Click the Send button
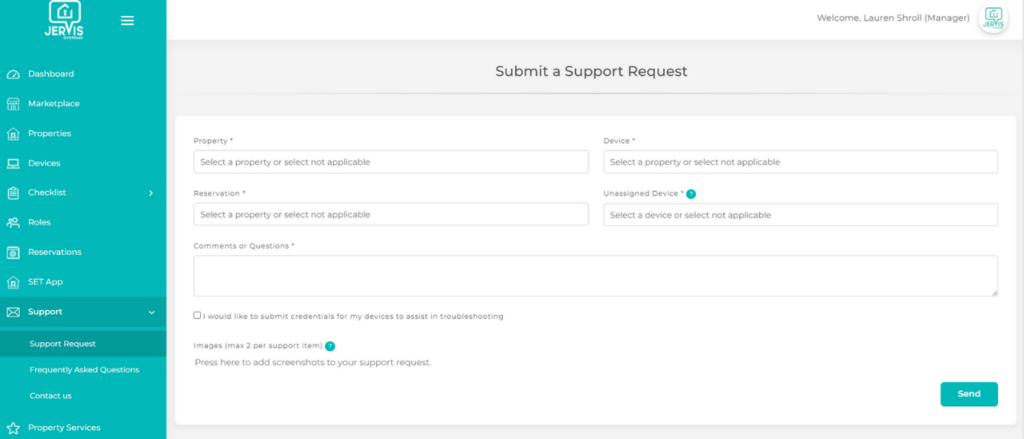The height and width of the screenshot is (439, 1024). point(968,394)
